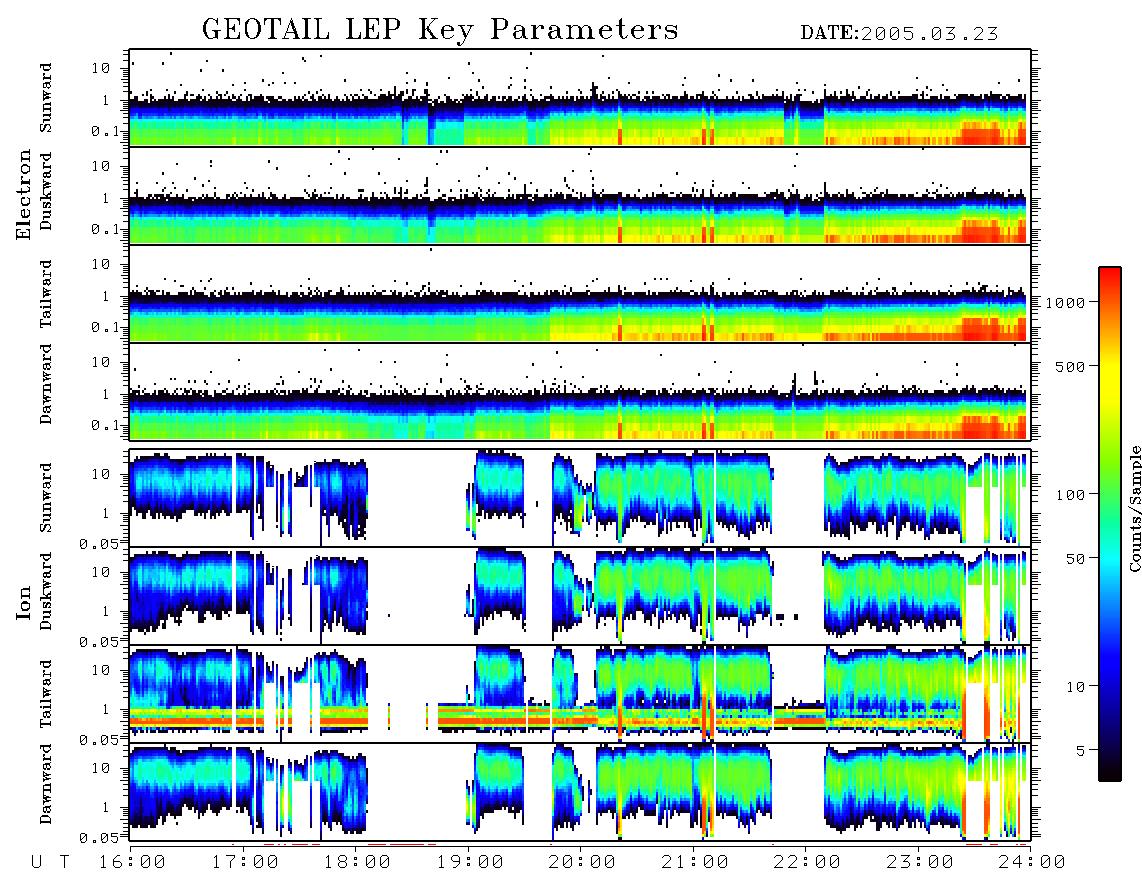Click the Electron "Tailward" panel label
This screenshot has height=880, width=1142.
[47, 294]
